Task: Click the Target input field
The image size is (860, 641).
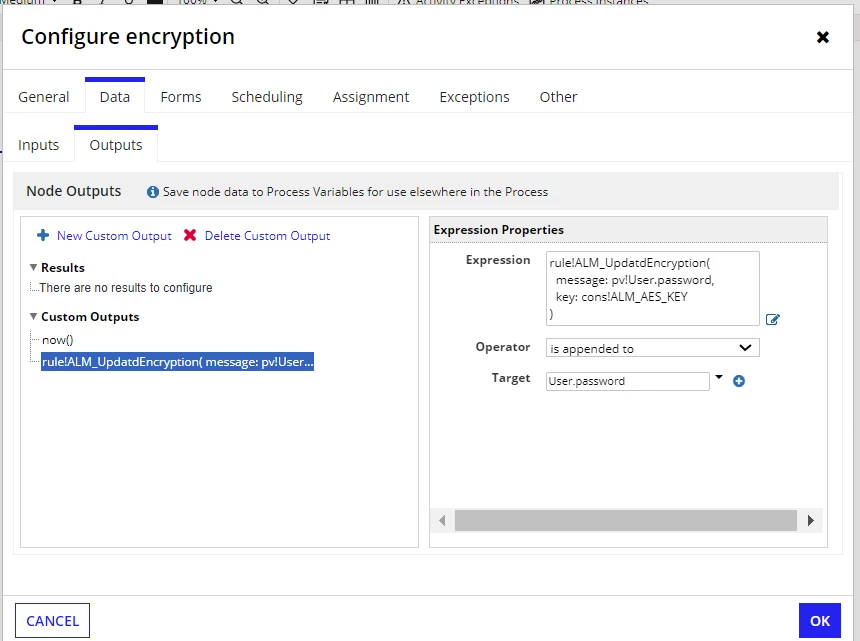Action: point(627,381)
